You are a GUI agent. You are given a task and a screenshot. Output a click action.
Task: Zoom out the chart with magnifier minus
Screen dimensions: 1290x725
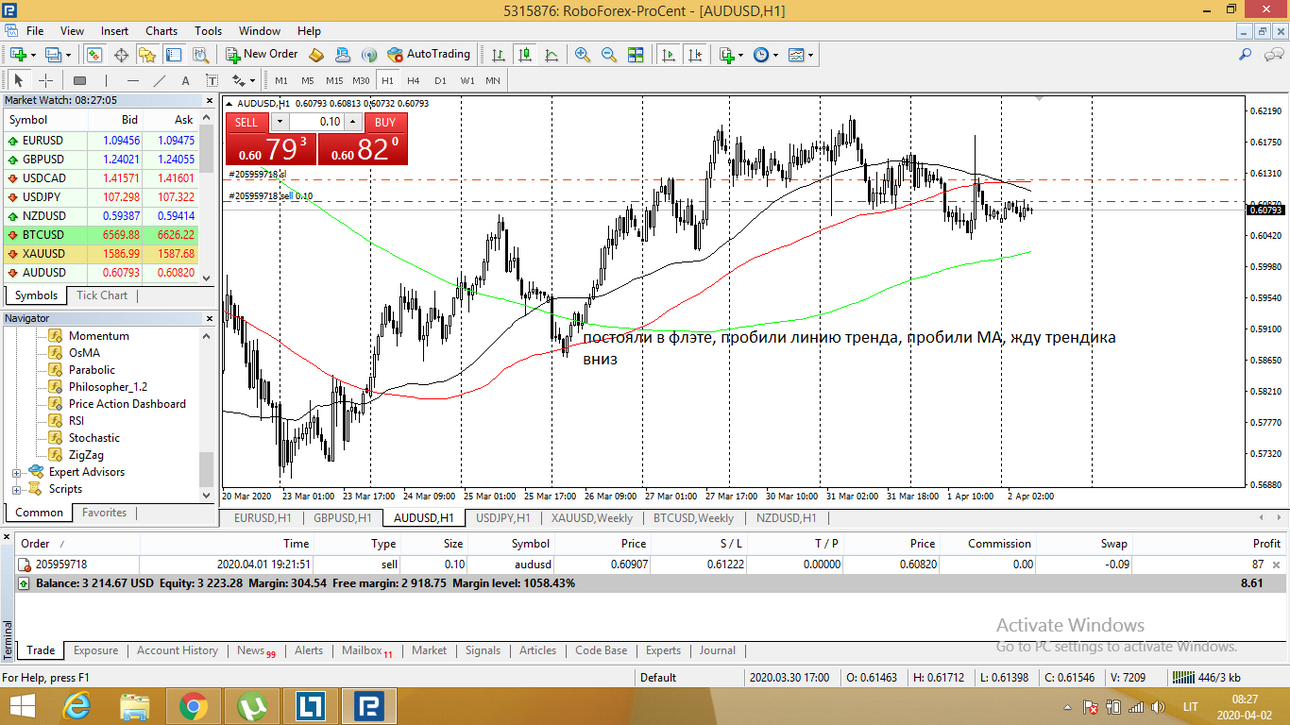coord(609,54)
